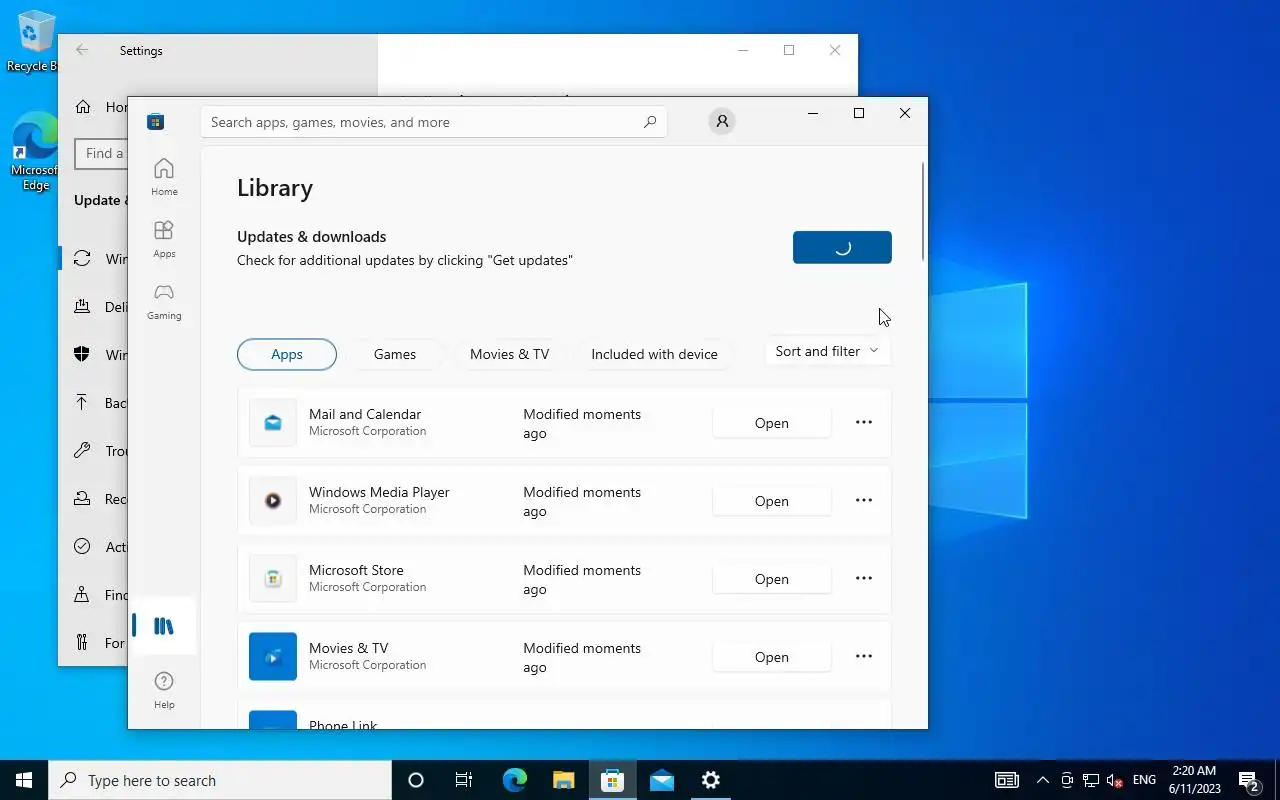This screenshot has width=1280, height=800.
Task: Click the Updates & downloads heading
Action: [311, 237]
